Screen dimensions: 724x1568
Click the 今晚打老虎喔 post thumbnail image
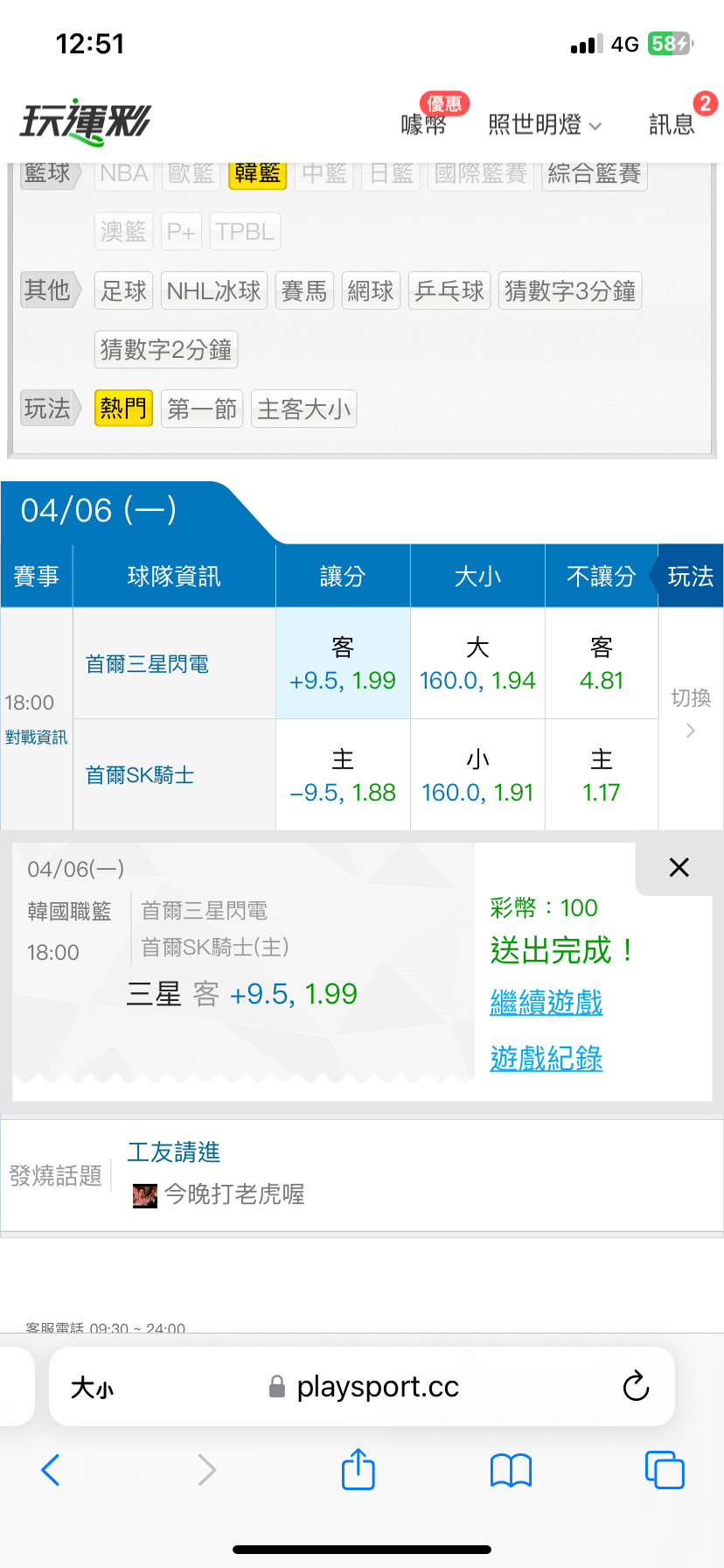[x=144, y=1195]
